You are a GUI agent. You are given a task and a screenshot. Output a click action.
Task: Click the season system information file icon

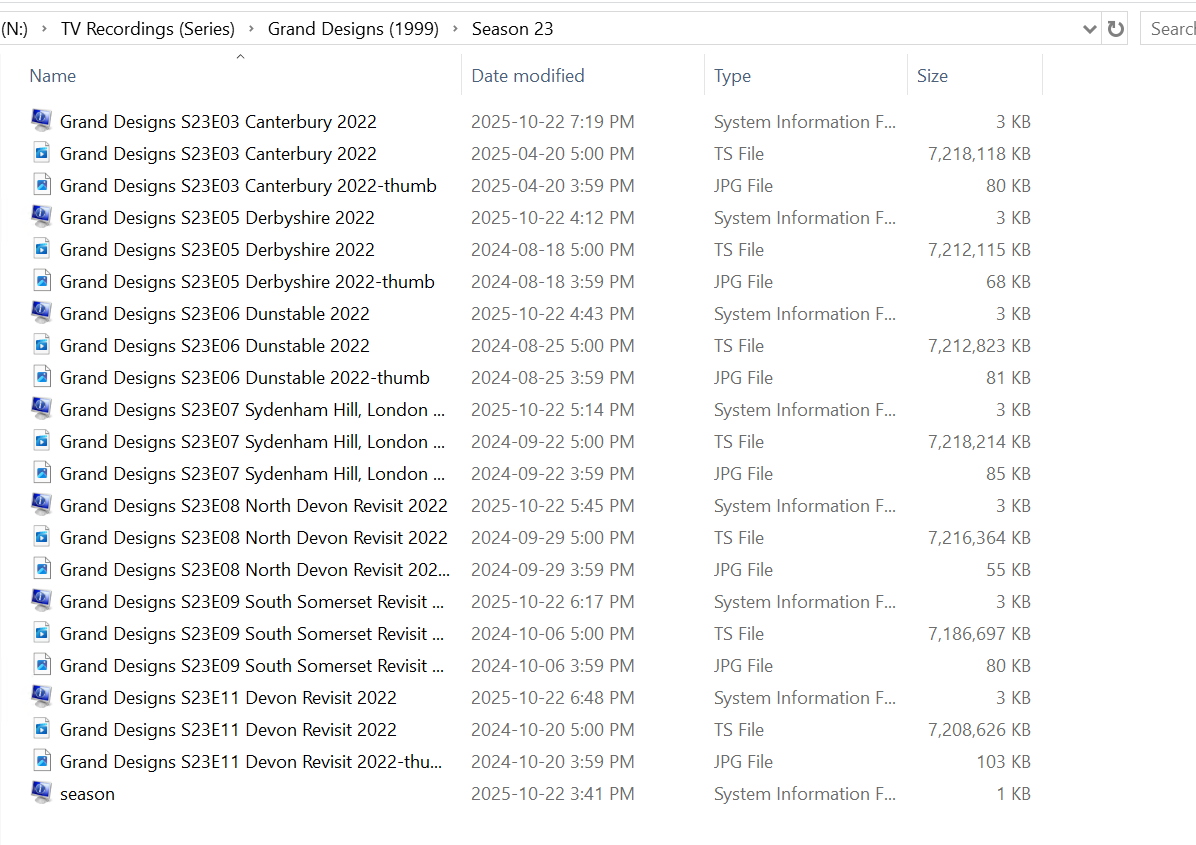pos(41,794)
